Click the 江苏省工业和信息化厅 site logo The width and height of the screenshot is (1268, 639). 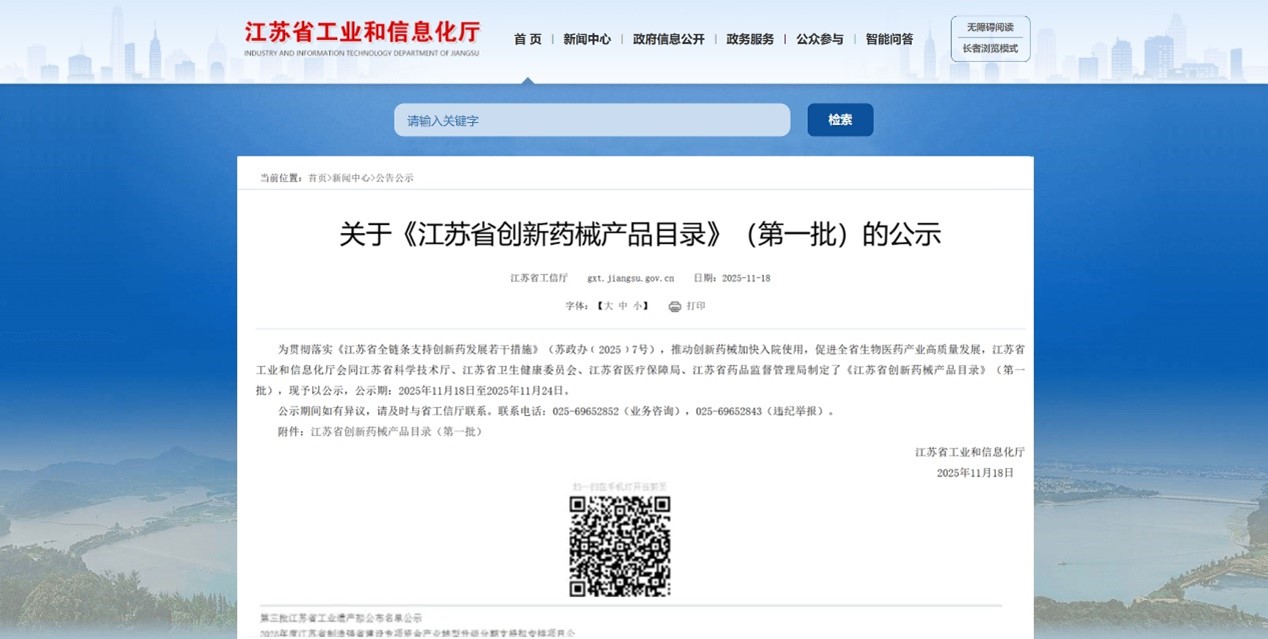(x=362, y=38)
